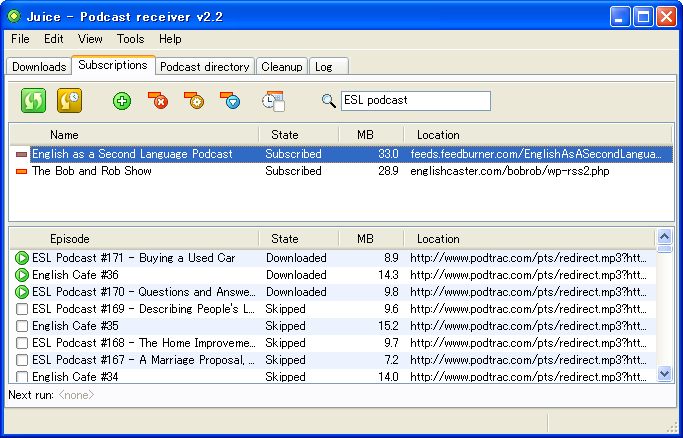Click the yellow Catch-up toolbar icon
This screenshot has height=438, width=683.
[x=69, y=101]
